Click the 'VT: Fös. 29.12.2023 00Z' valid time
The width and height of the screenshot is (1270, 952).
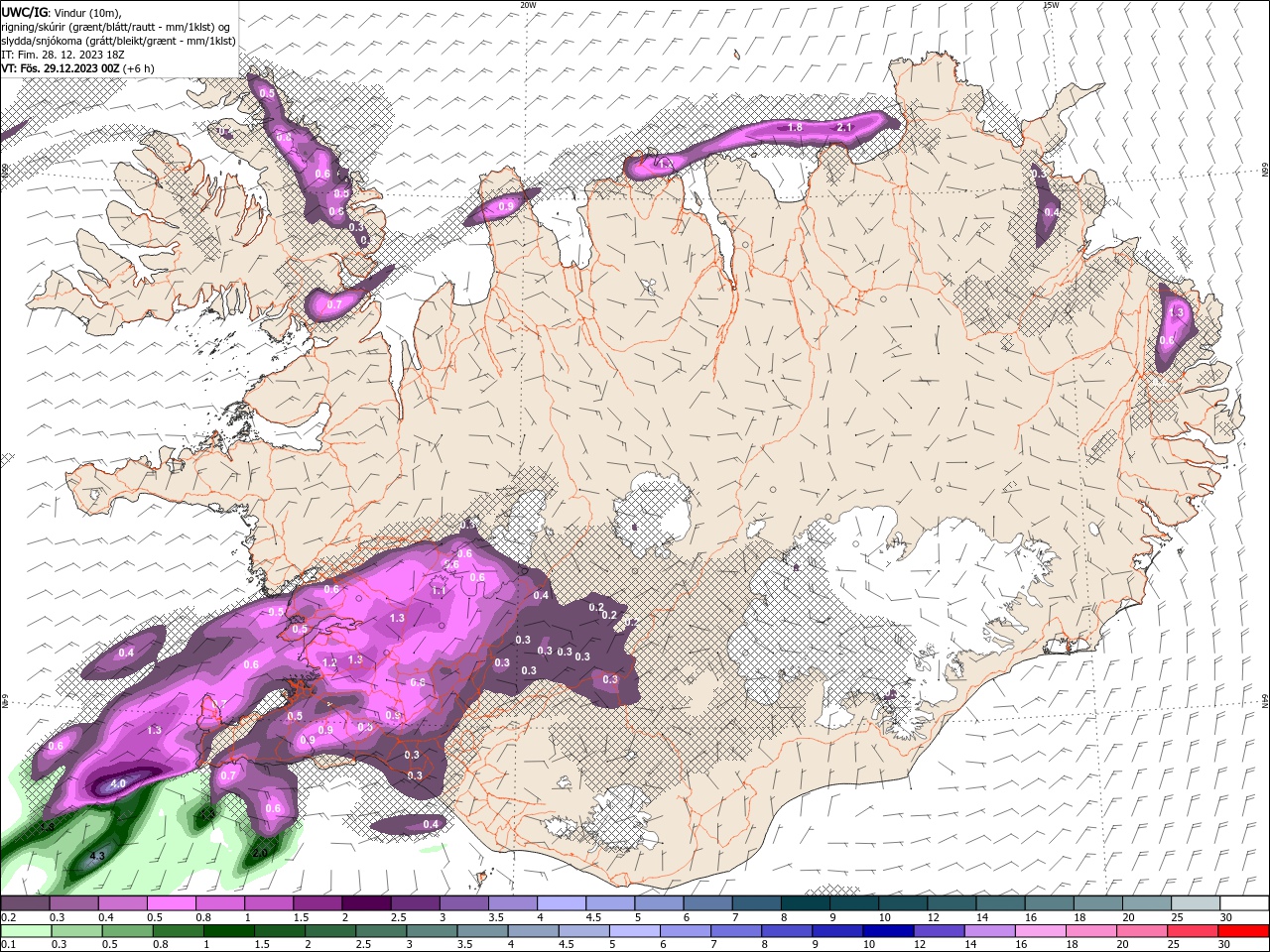61,68
